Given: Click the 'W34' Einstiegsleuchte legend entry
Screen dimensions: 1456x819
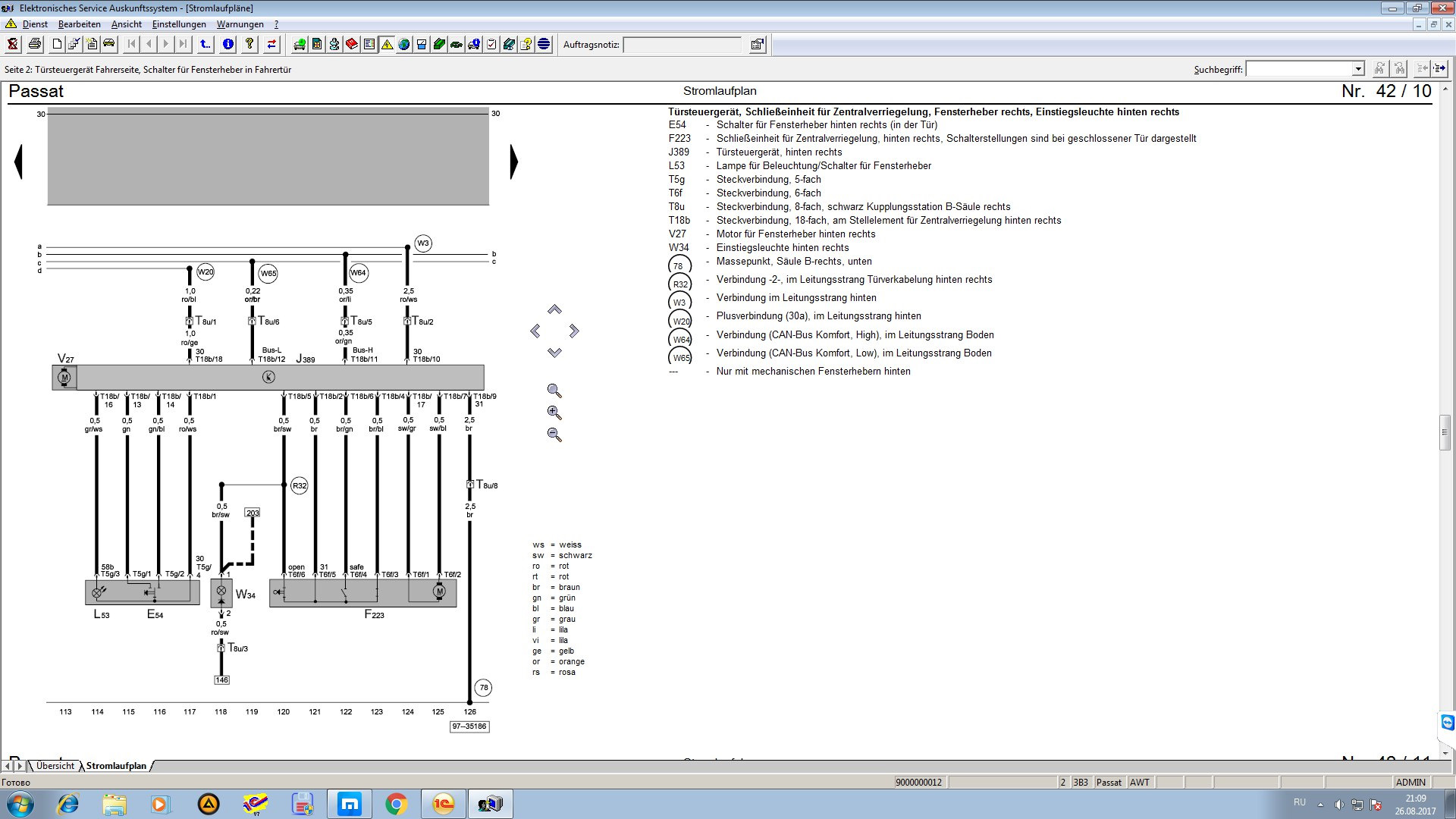Looking at the screenshot, I should 758,247.
